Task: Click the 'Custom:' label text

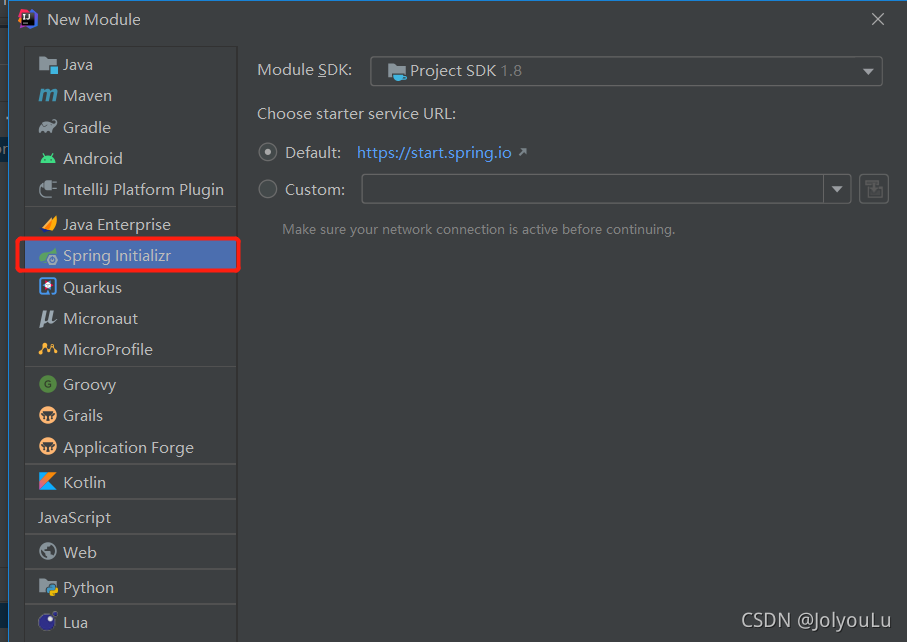Action: pos(315,190)
